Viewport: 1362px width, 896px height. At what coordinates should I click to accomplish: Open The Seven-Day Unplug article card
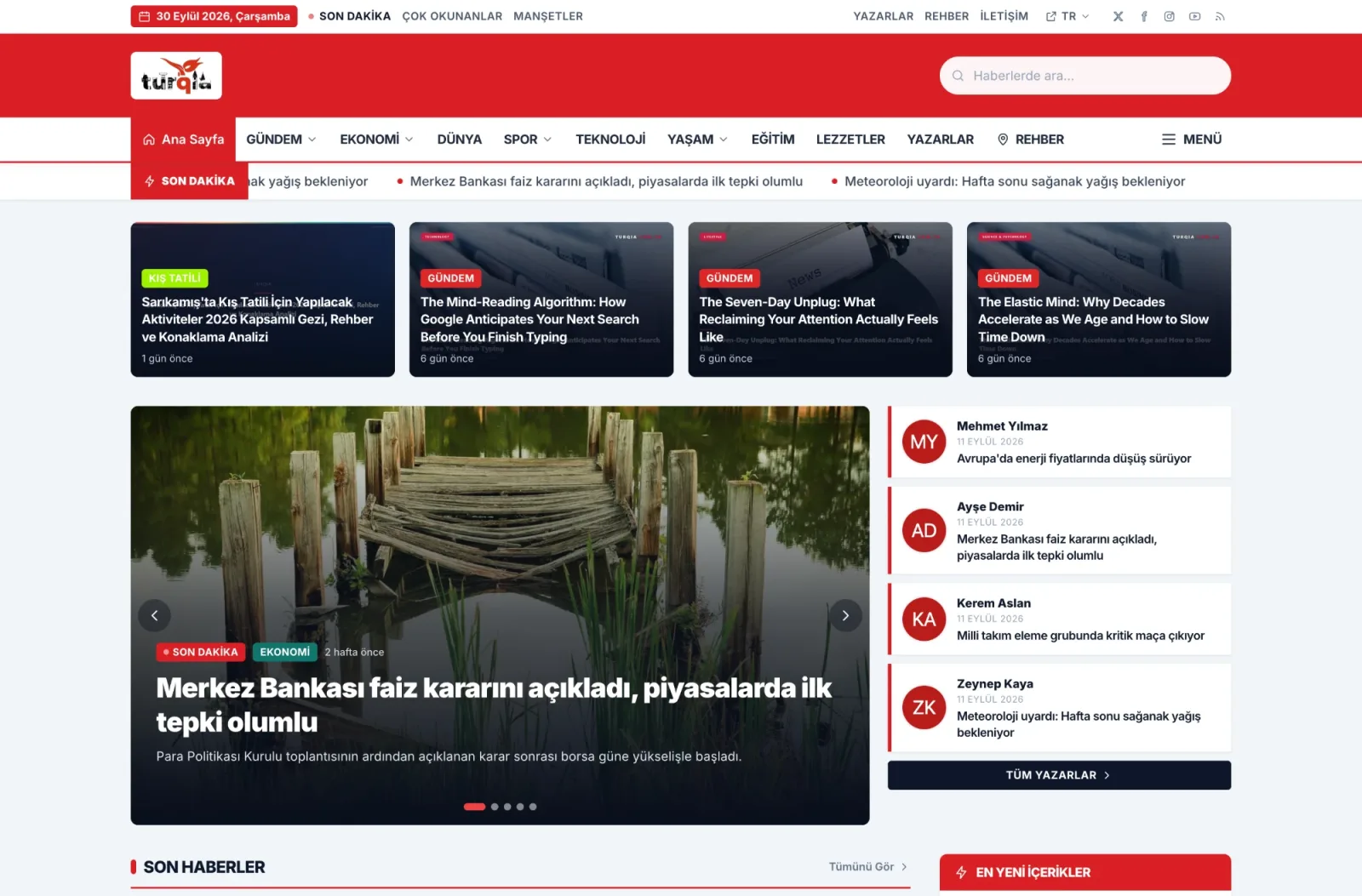[820, 300]
